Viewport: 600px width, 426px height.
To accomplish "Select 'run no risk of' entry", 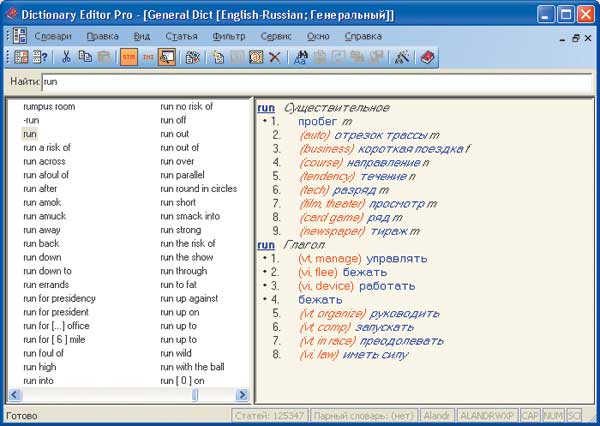I will point(186,106).
